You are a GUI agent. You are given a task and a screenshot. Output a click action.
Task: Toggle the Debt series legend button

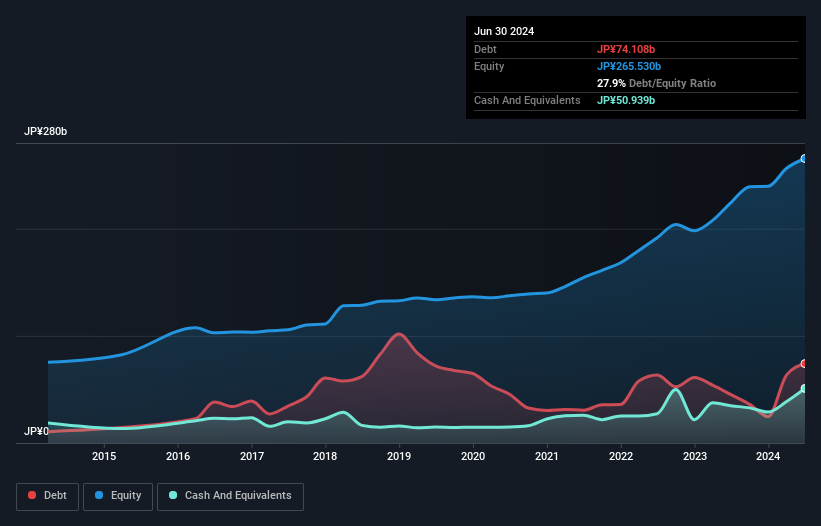pos(48,496)
